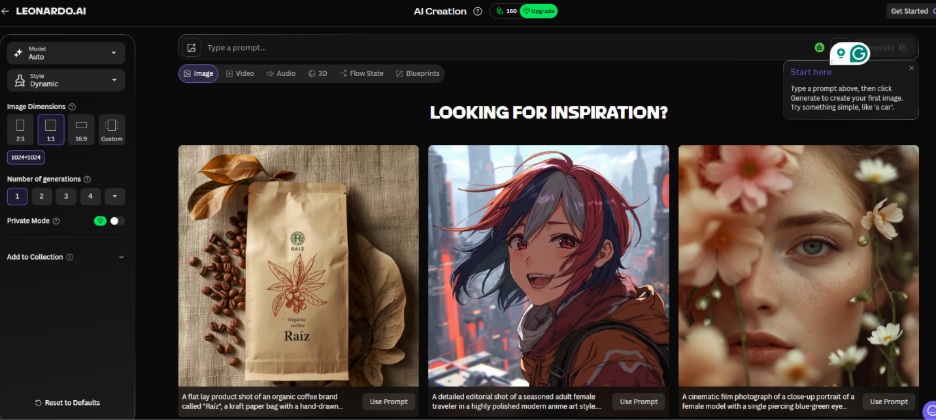Click the Generate button
The image size is (936, 420).
(x=888, y=48)
